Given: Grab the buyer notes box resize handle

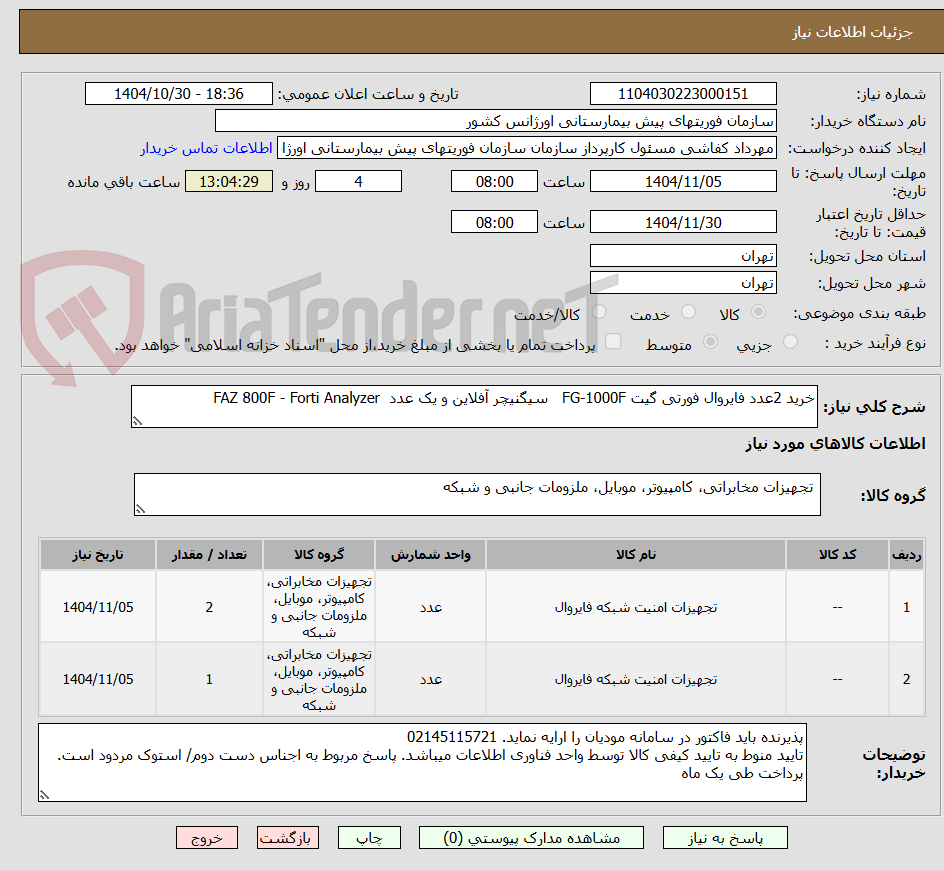Looking at the screenshot, I should pyautogui.click(x=45, y=795).
